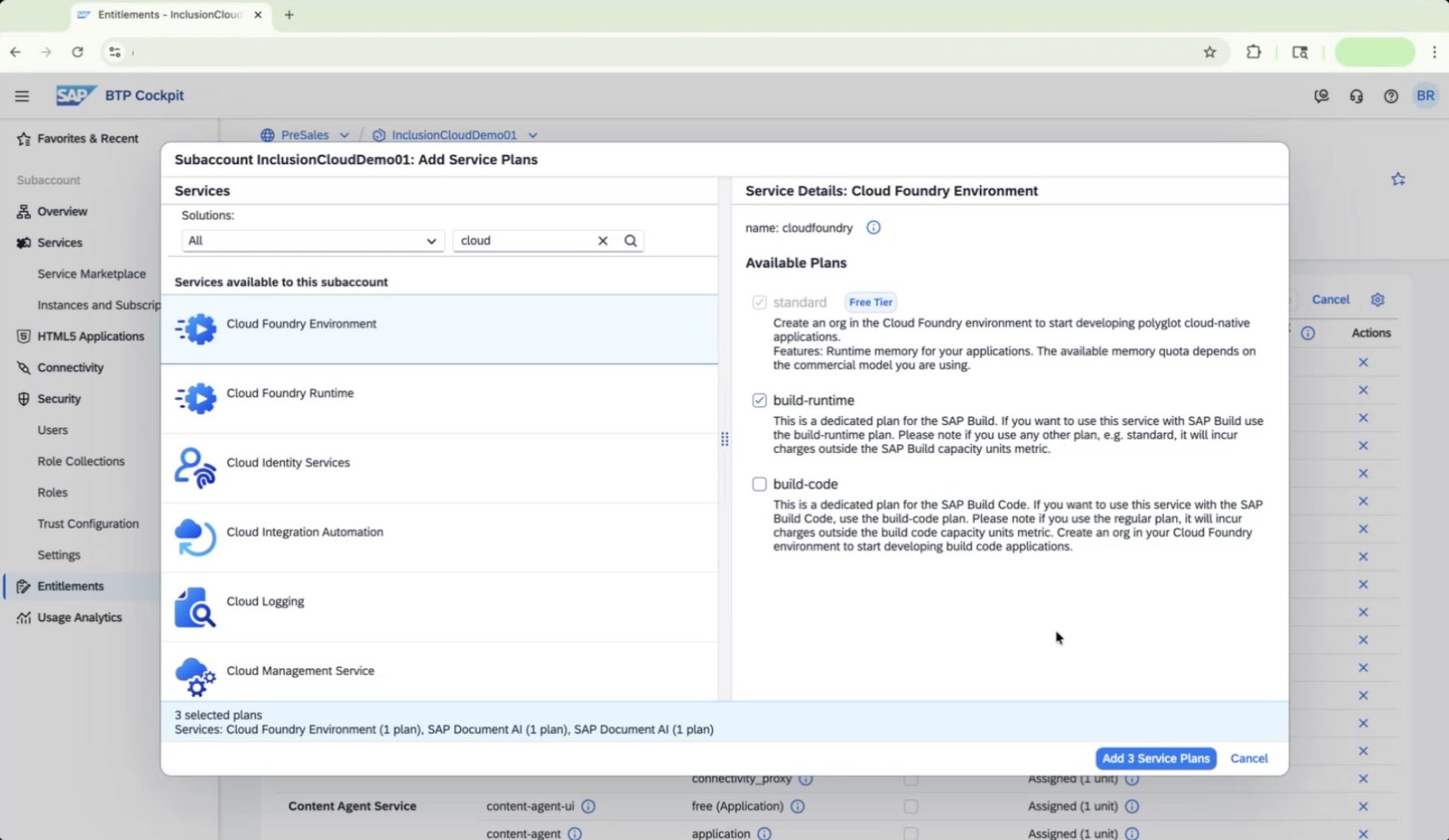
Task: Open Entitlements in sidebar
Action: pyautogui.click(x=71, y=586)
